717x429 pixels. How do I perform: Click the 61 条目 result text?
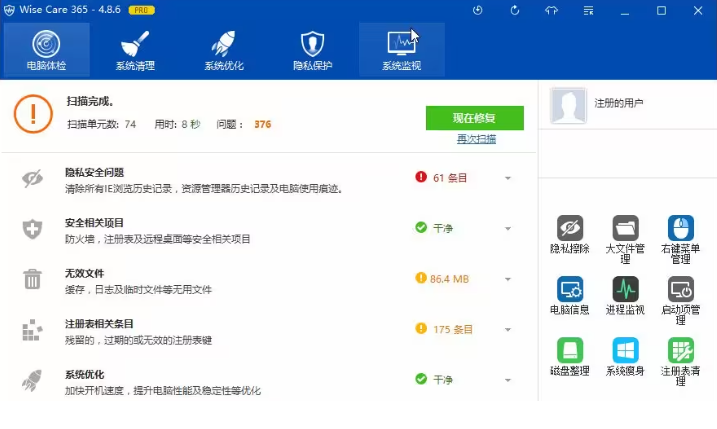coord(450,178)
